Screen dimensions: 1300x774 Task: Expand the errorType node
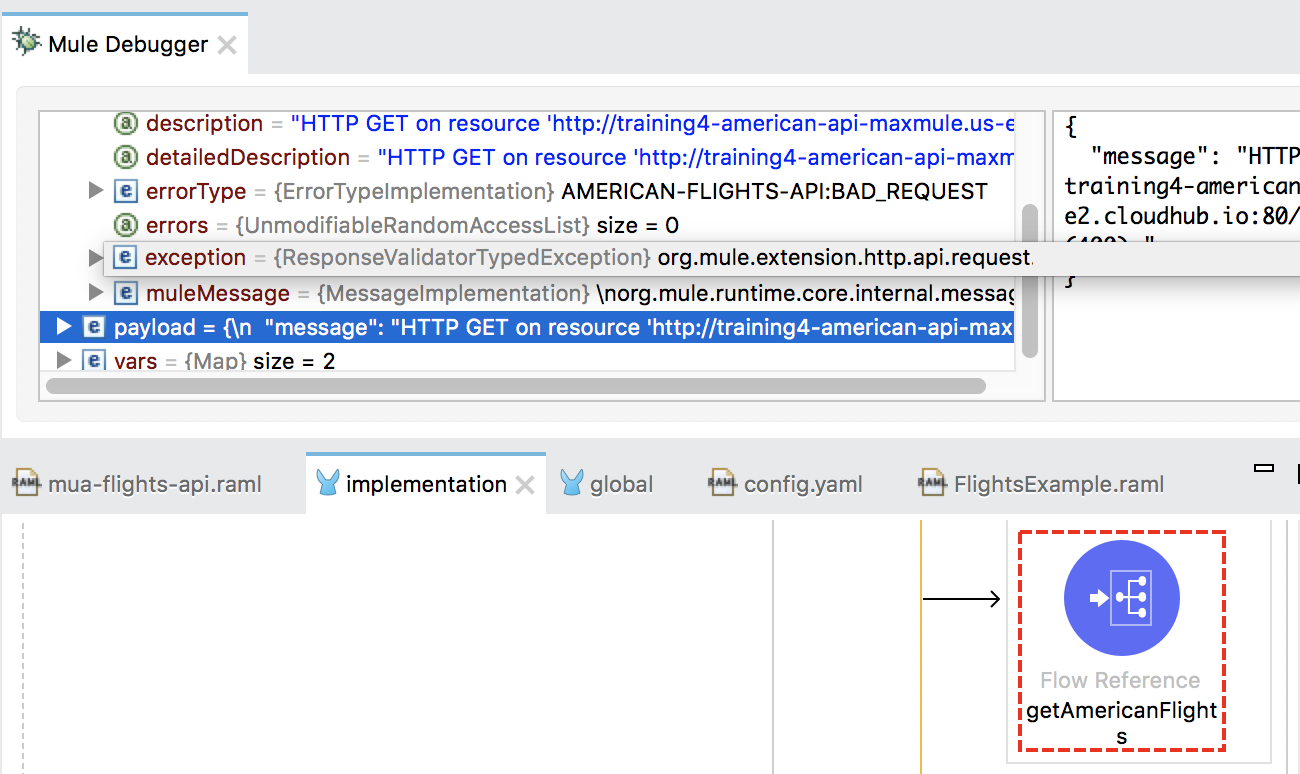click(x=96, y=190)
